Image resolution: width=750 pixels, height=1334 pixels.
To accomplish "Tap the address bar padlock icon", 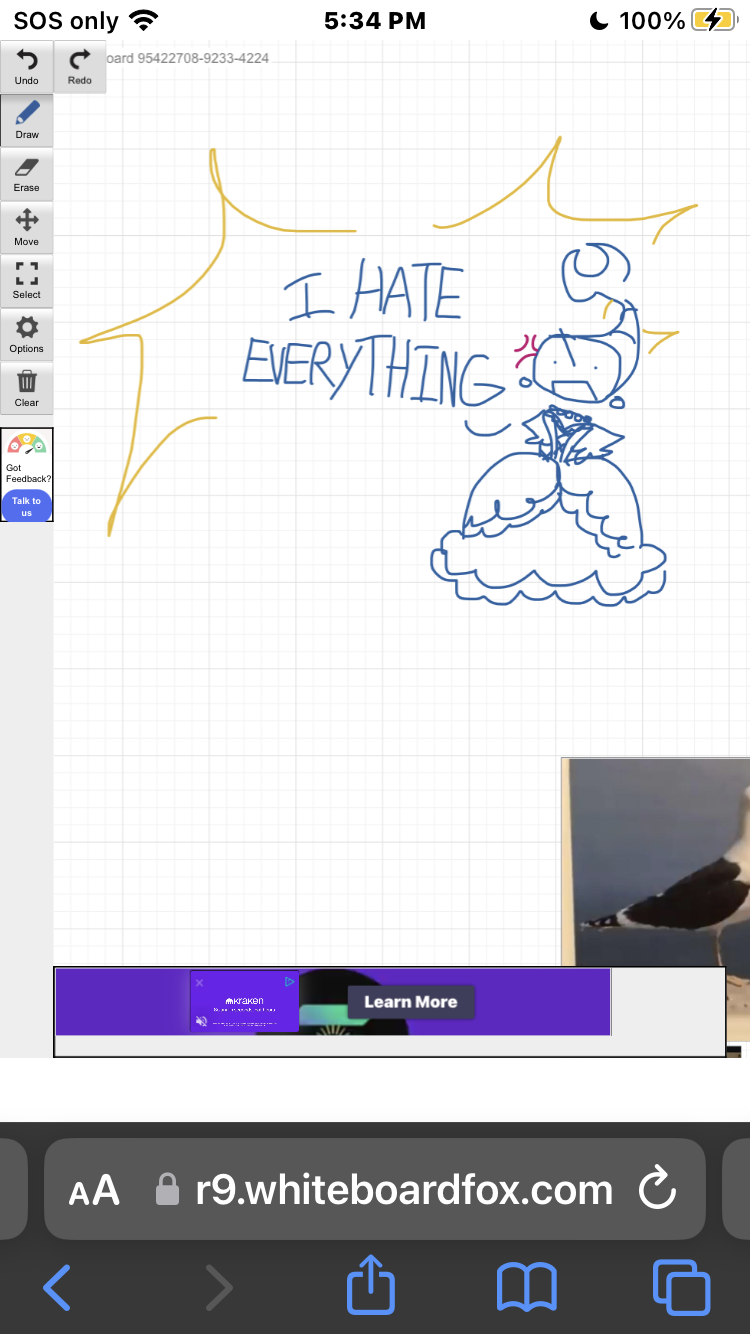I will [x=168, y=1190].
